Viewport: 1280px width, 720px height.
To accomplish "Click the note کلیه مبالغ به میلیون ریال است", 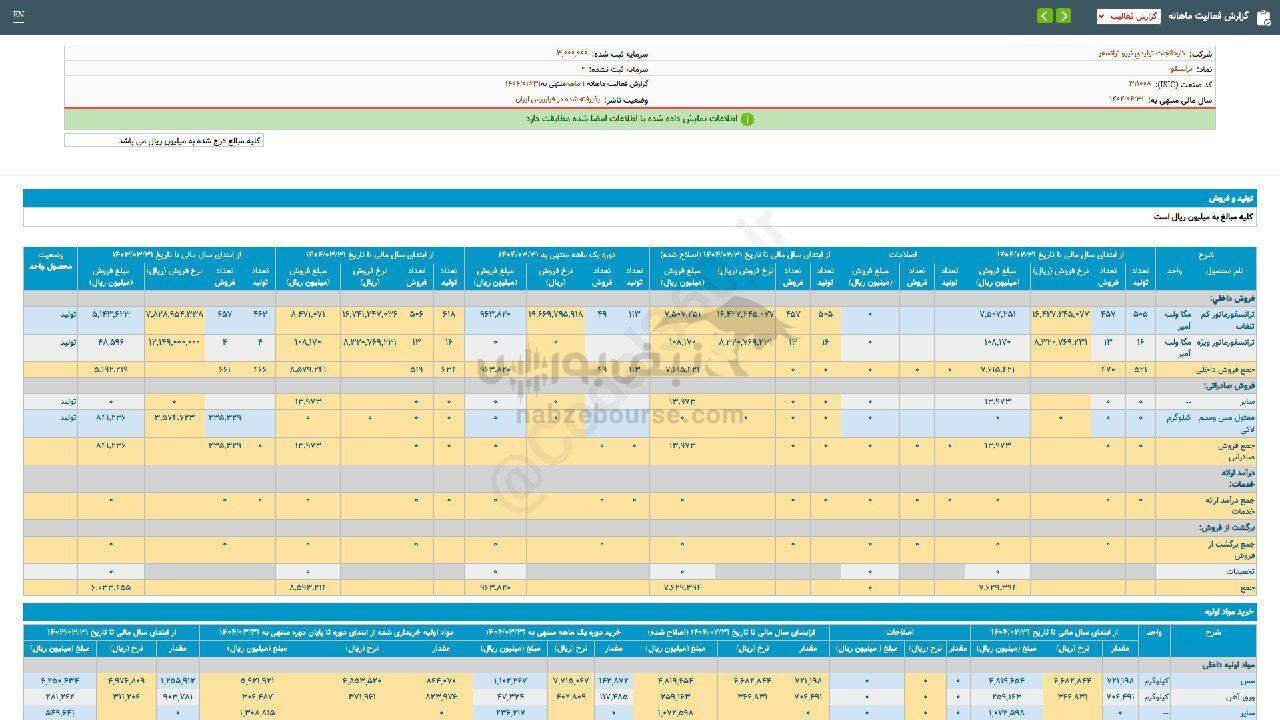I will click(1202, 216).
